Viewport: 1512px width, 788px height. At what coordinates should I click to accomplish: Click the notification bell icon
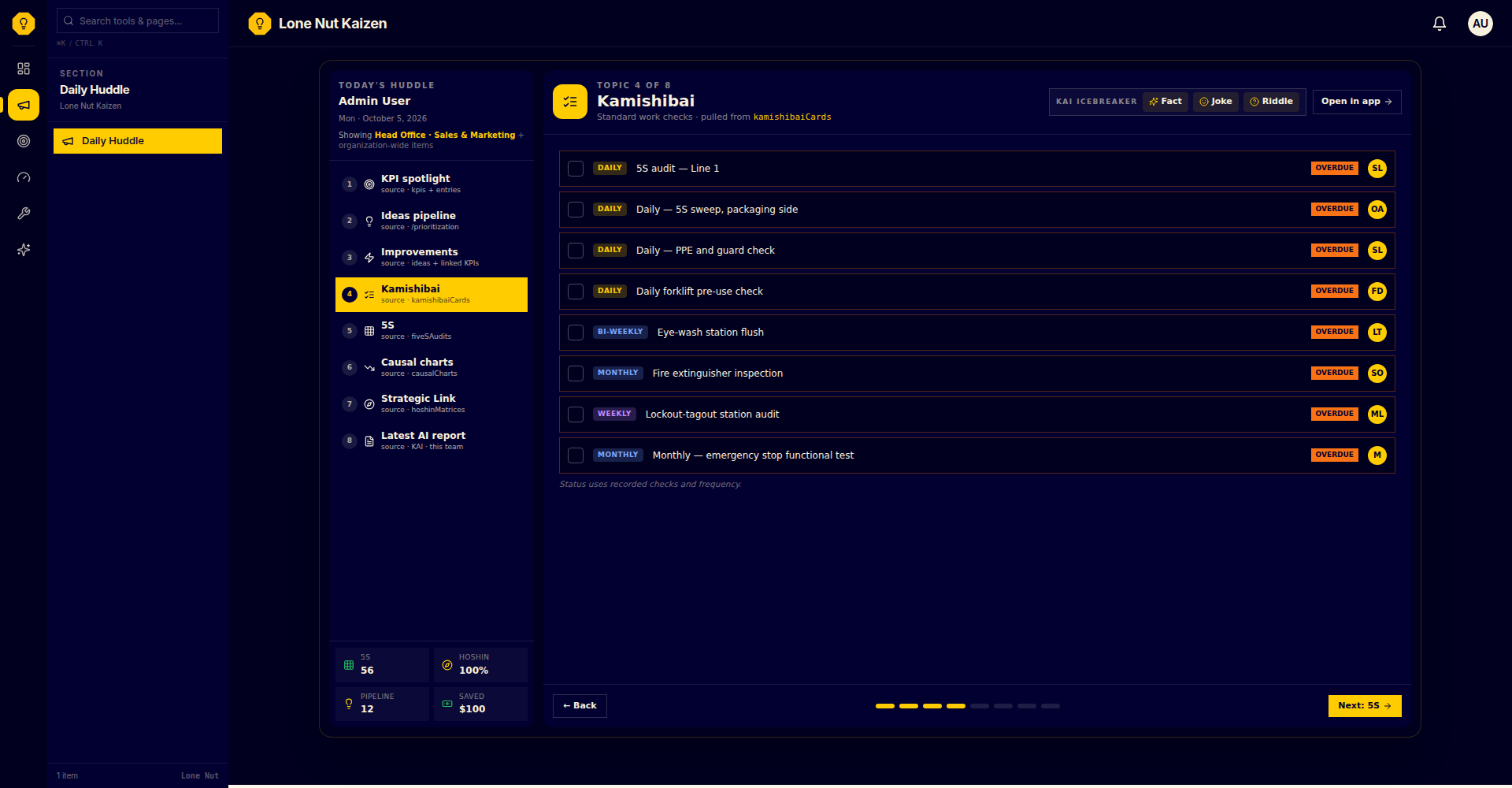[1440, 24]
